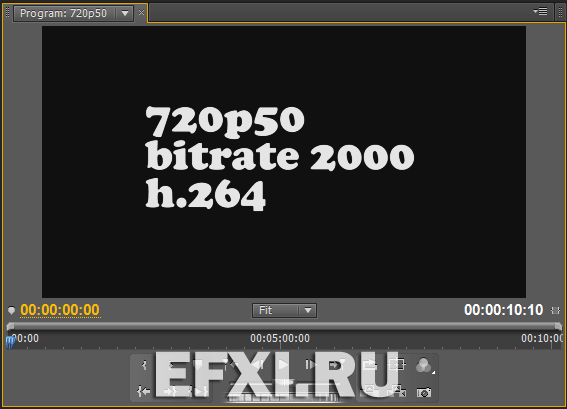Go to the next marker
The height and width of the screenshot is (409, 567).
336,365
